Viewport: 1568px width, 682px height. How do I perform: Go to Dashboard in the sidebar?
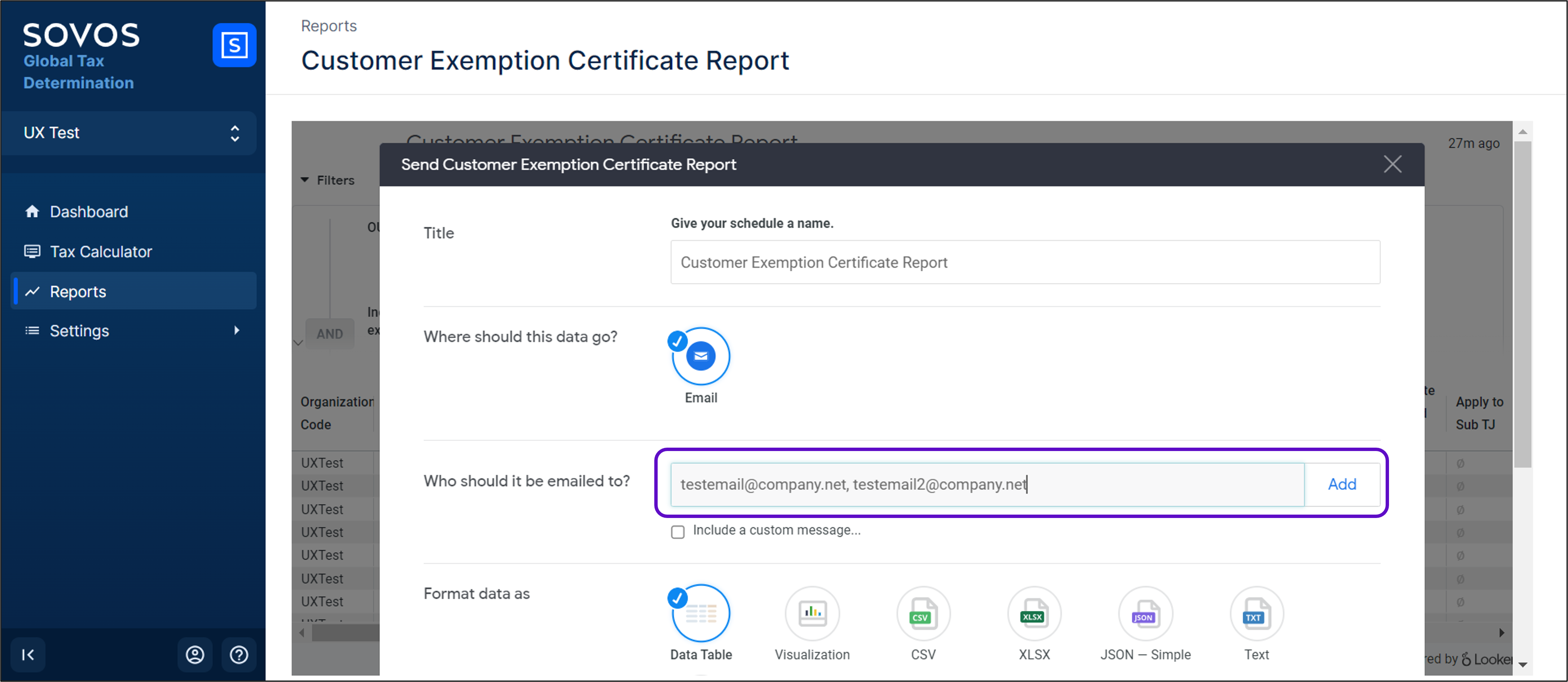pos(89,212)
